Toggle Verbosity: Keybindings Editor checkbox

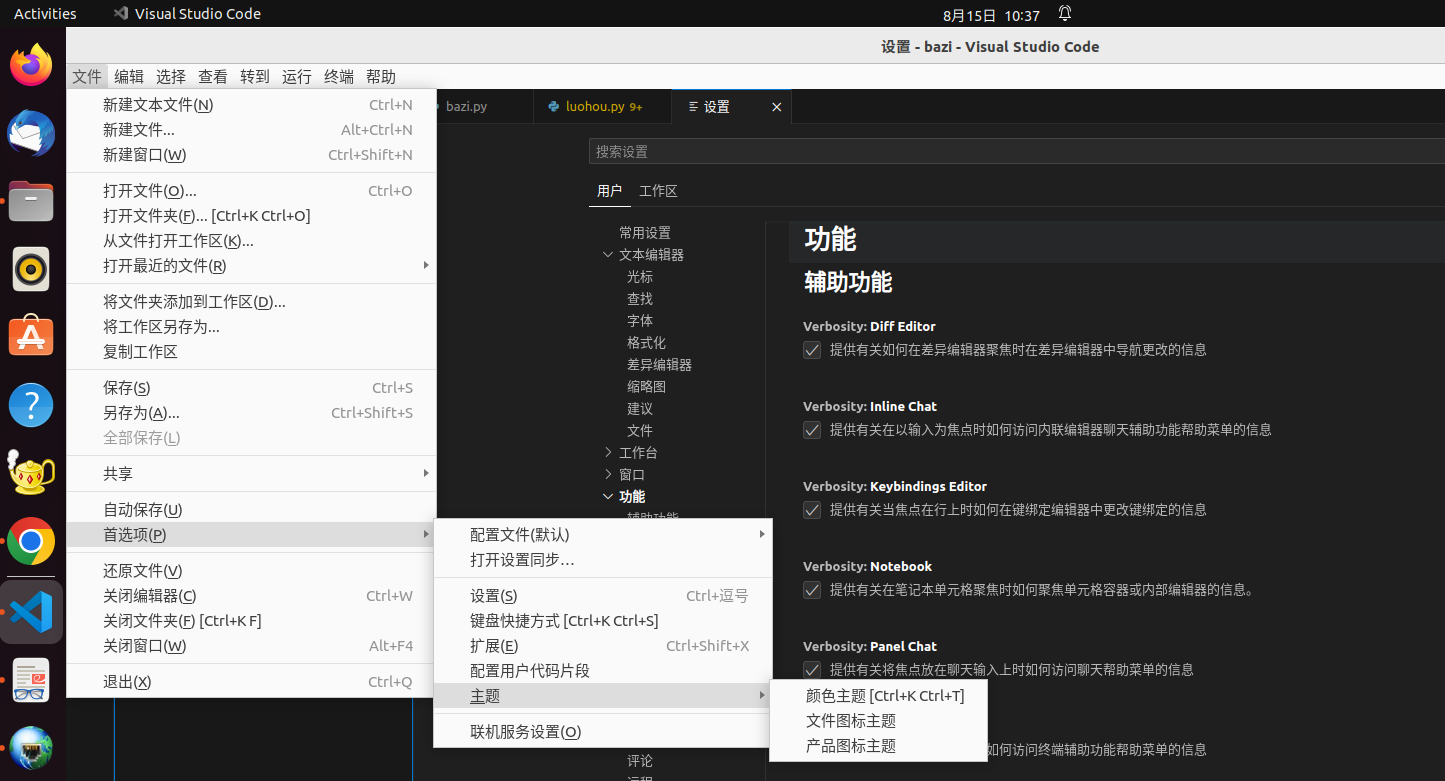pyautogui.click(x=812, y=510)
